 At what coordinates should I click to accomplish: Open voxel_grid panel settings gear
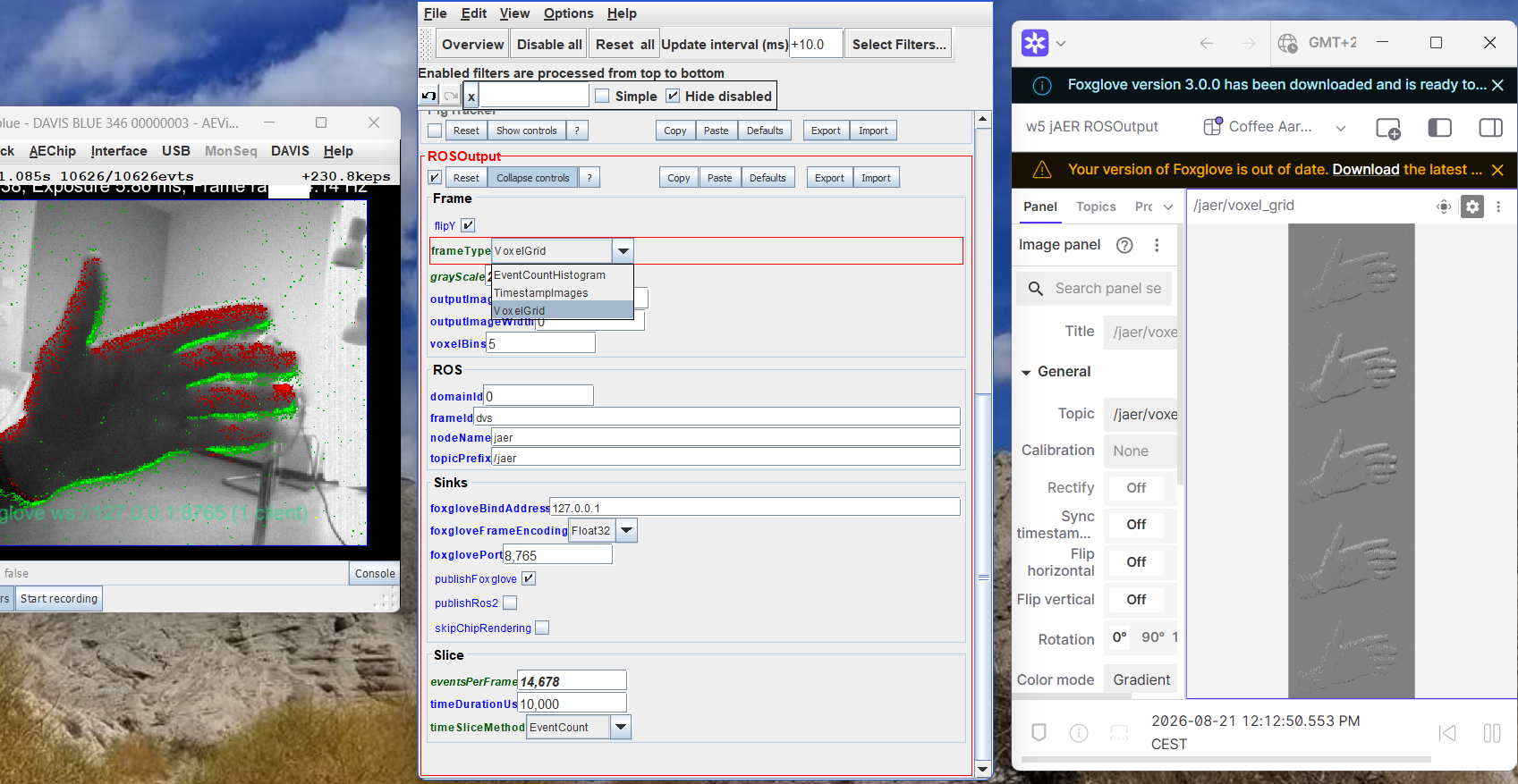click(x=1472, y=207)
